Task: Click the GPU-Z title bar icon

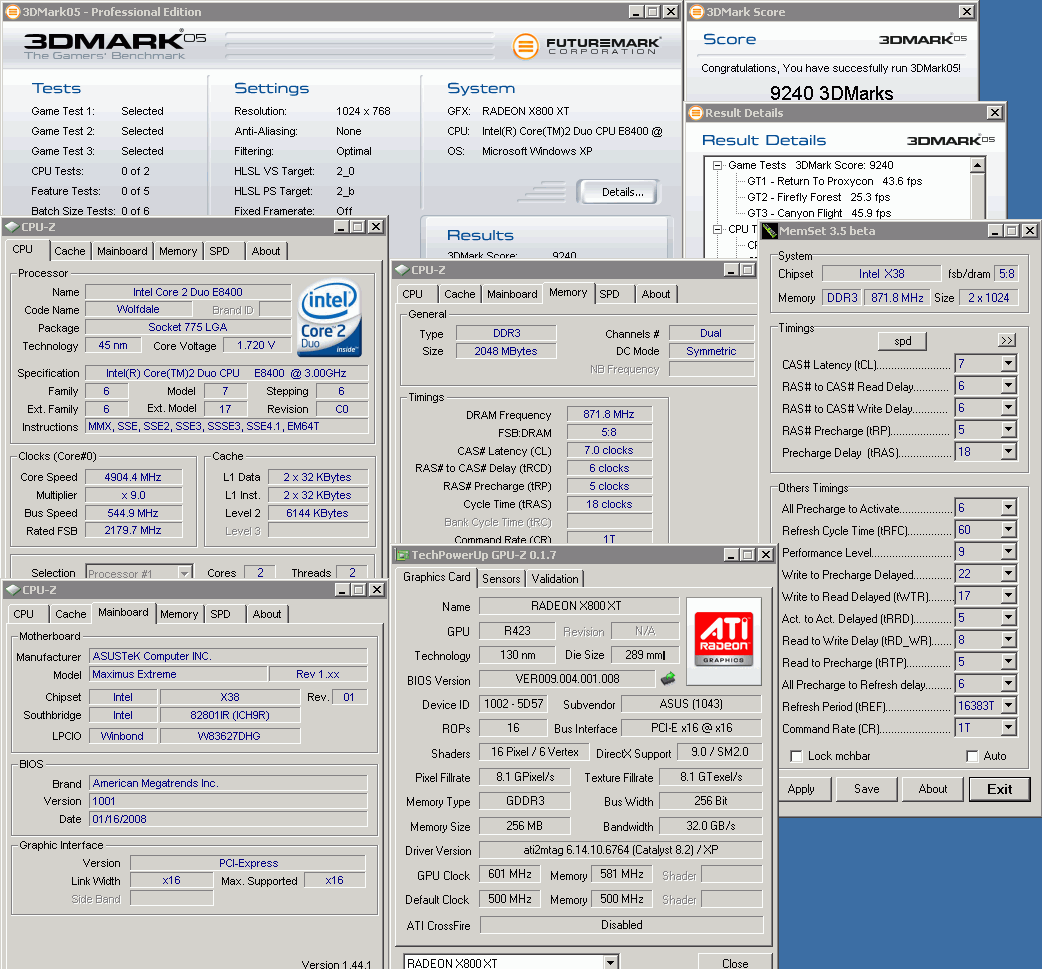Action: 402,554
